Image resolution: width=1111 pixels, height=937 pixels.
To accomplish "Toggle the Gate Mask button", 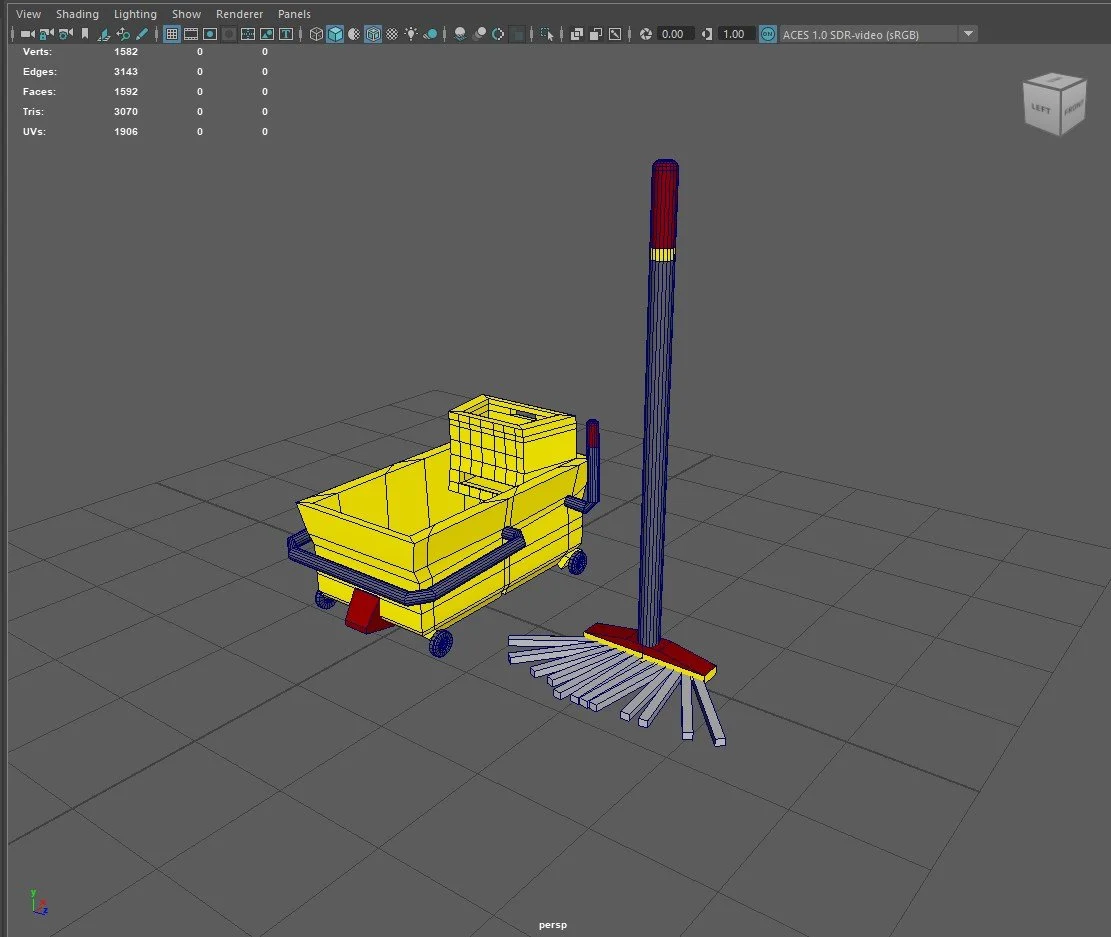I will tap(229, 34).
